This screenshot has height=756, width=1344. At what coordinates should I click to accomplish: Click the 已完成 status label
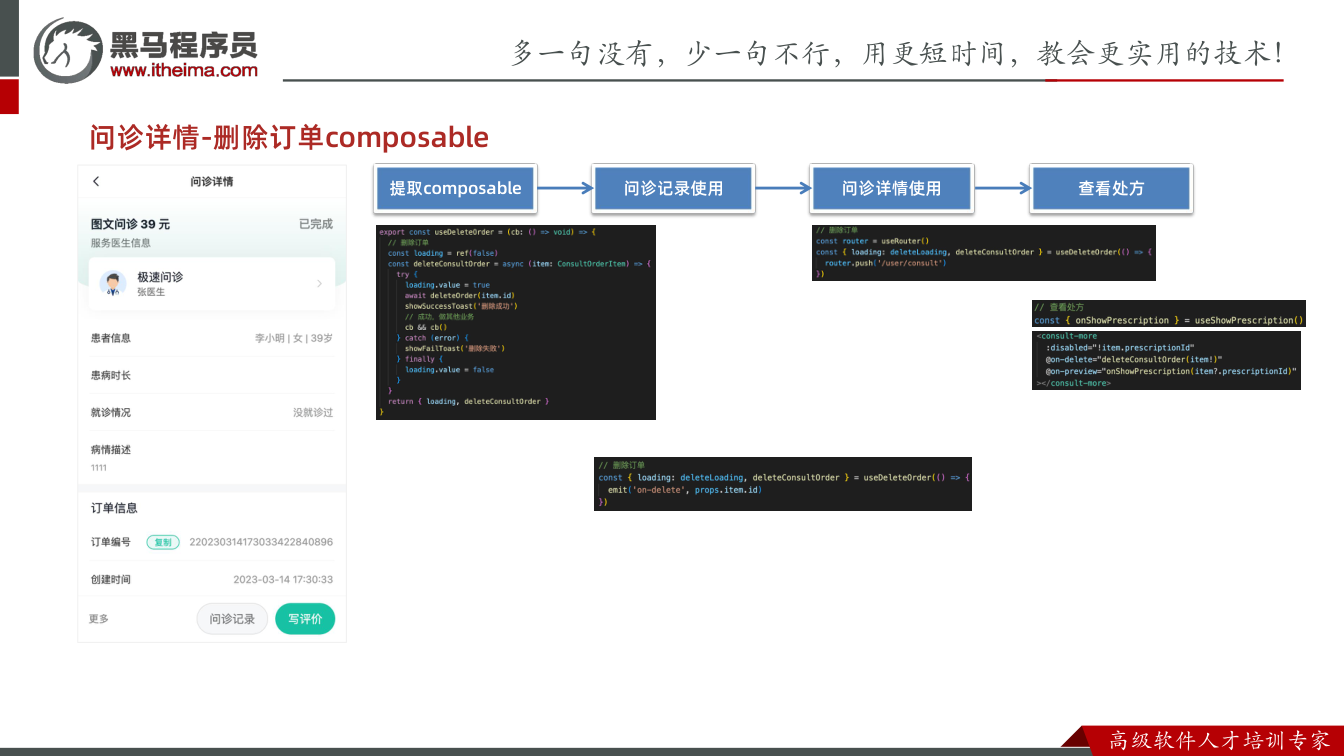316,224
